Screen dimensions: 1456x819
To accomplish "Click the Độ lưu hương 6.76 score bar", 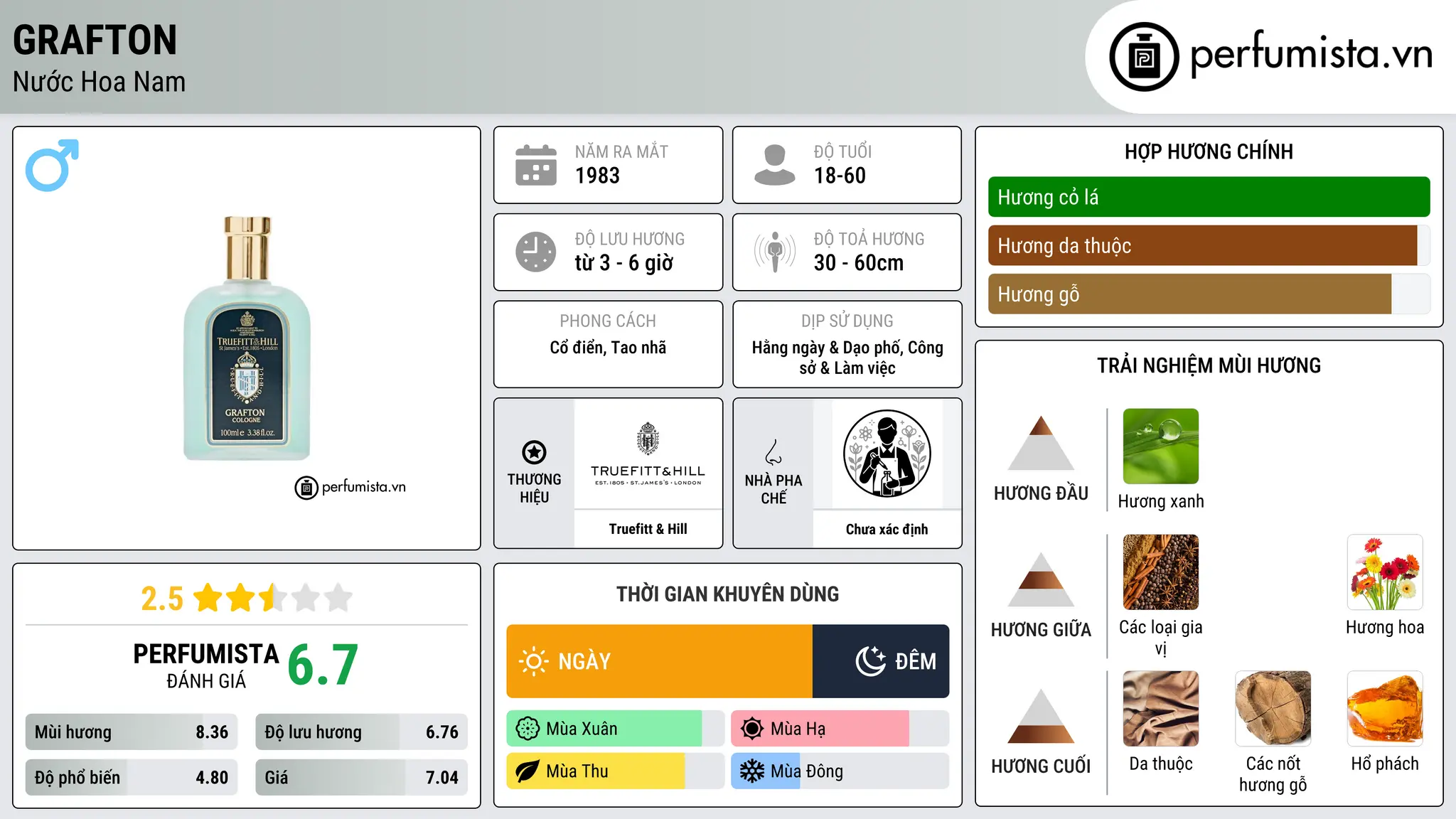I will 361,732.
